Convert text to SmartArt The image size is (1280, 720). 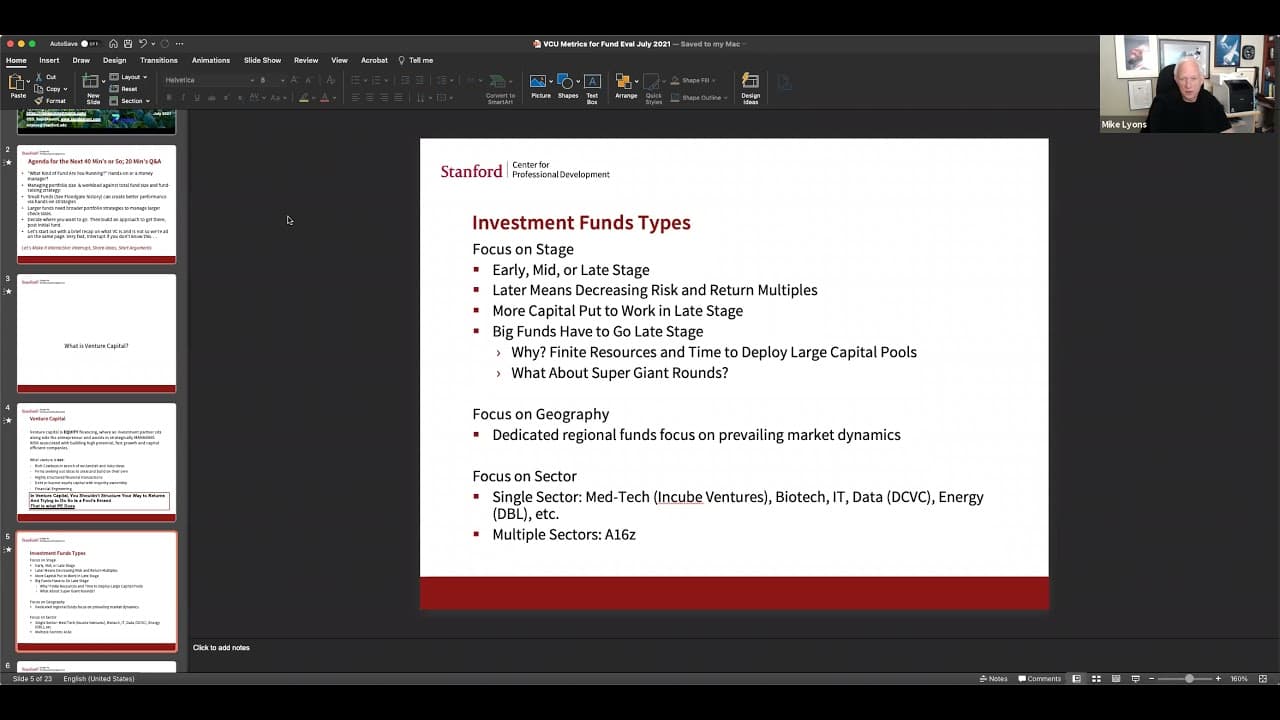coord(500,88)
